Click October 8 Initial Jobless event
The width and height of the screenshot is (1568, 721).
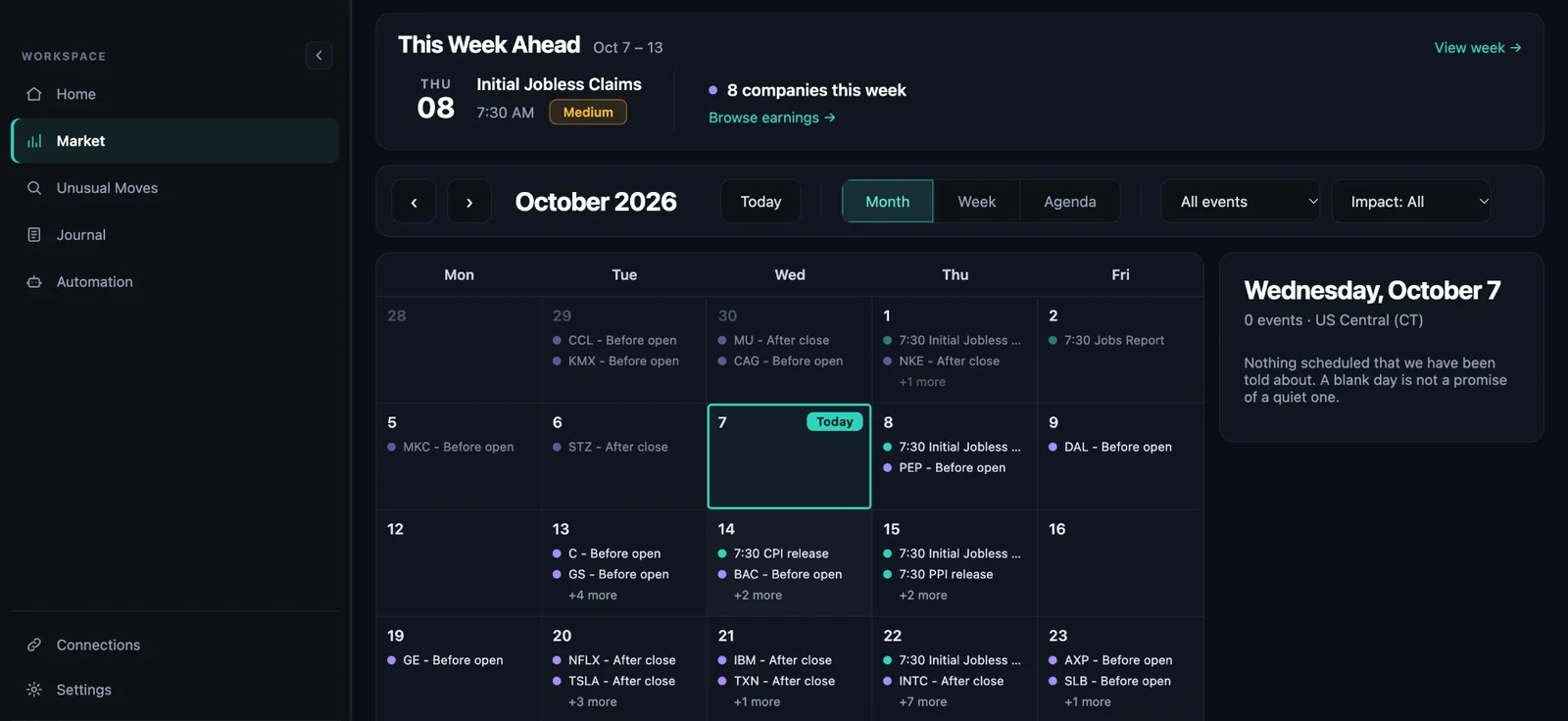point(952,447)
